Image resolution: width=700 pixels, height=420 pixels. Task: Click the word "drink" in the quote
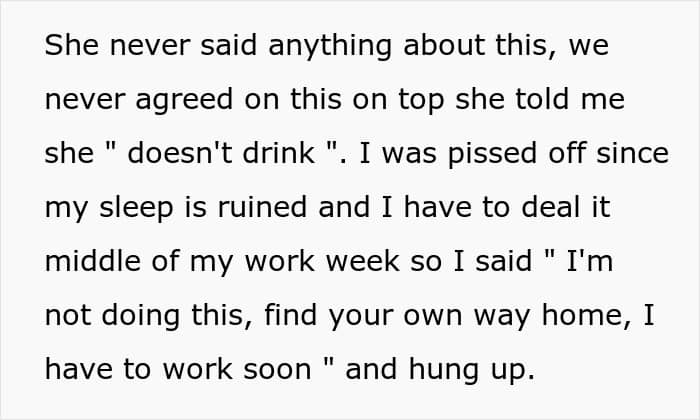pyautogui.click(x=279, y=153)
